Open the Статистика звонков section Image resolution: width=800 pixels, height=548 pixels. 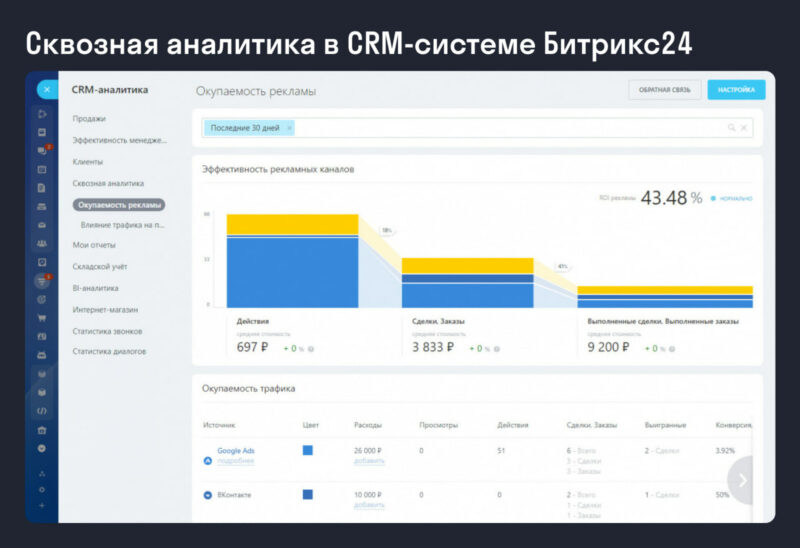pyautogui.click(x=107, y=331)
